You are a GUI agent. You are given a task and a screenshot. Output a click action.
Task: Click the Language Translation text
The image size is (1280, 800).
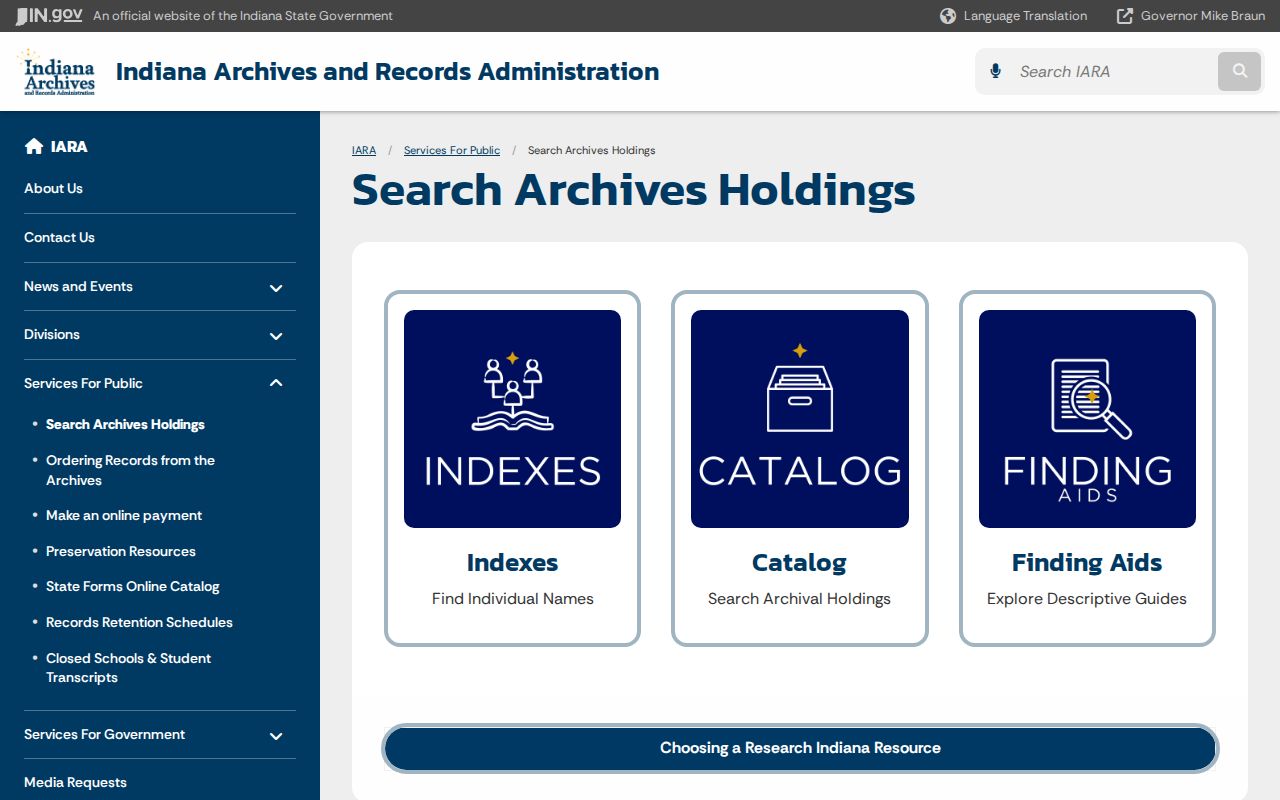(1025, 16)
